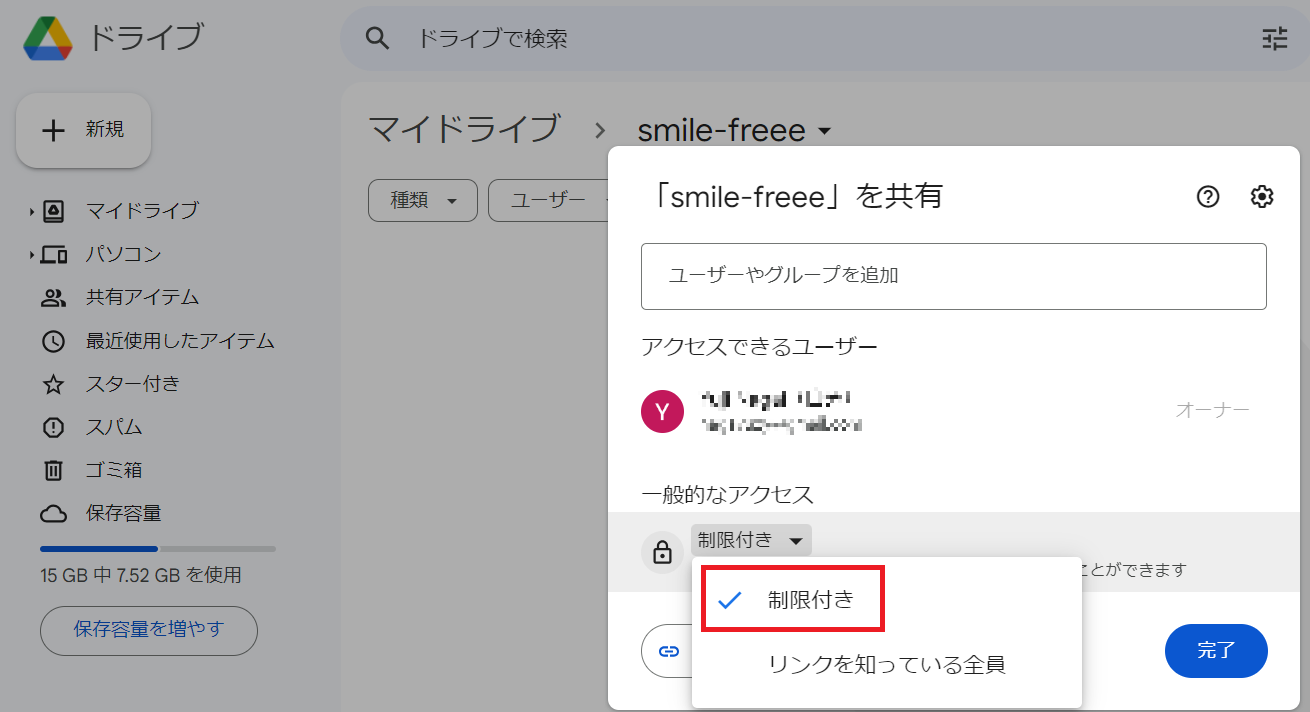Click the 完了 button
The width and height of the screenshot is (1310, 712).
click(x=1216, y=651)
